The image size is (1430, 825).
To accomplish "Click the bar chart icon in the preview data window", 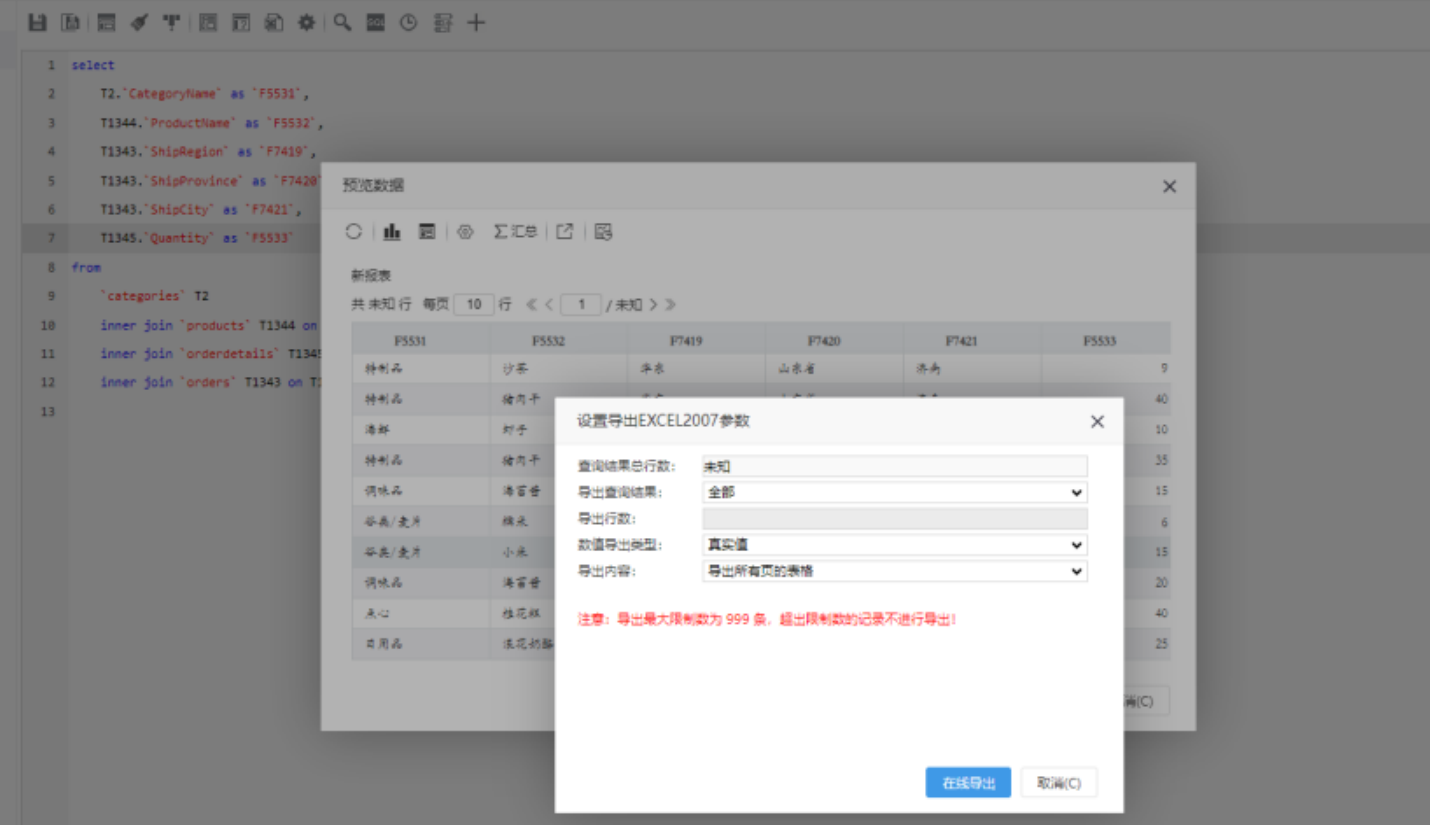I will tap(392, 231).
